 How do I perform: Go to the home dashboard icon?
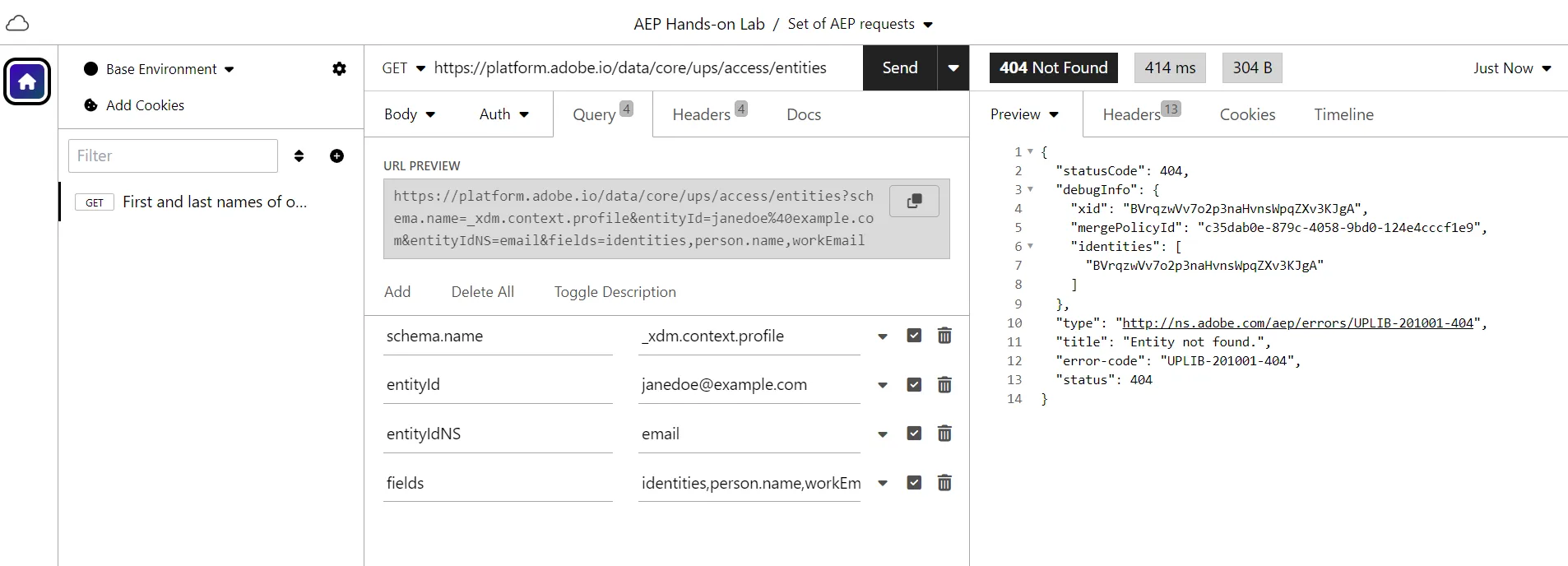coord(27,81)
